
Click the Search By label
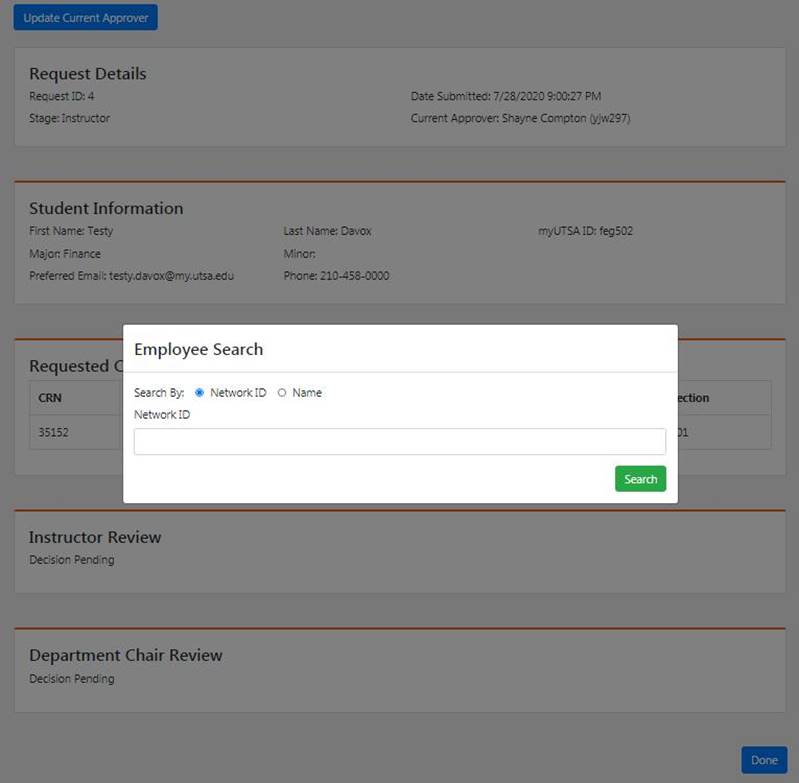tap(159, 393)
